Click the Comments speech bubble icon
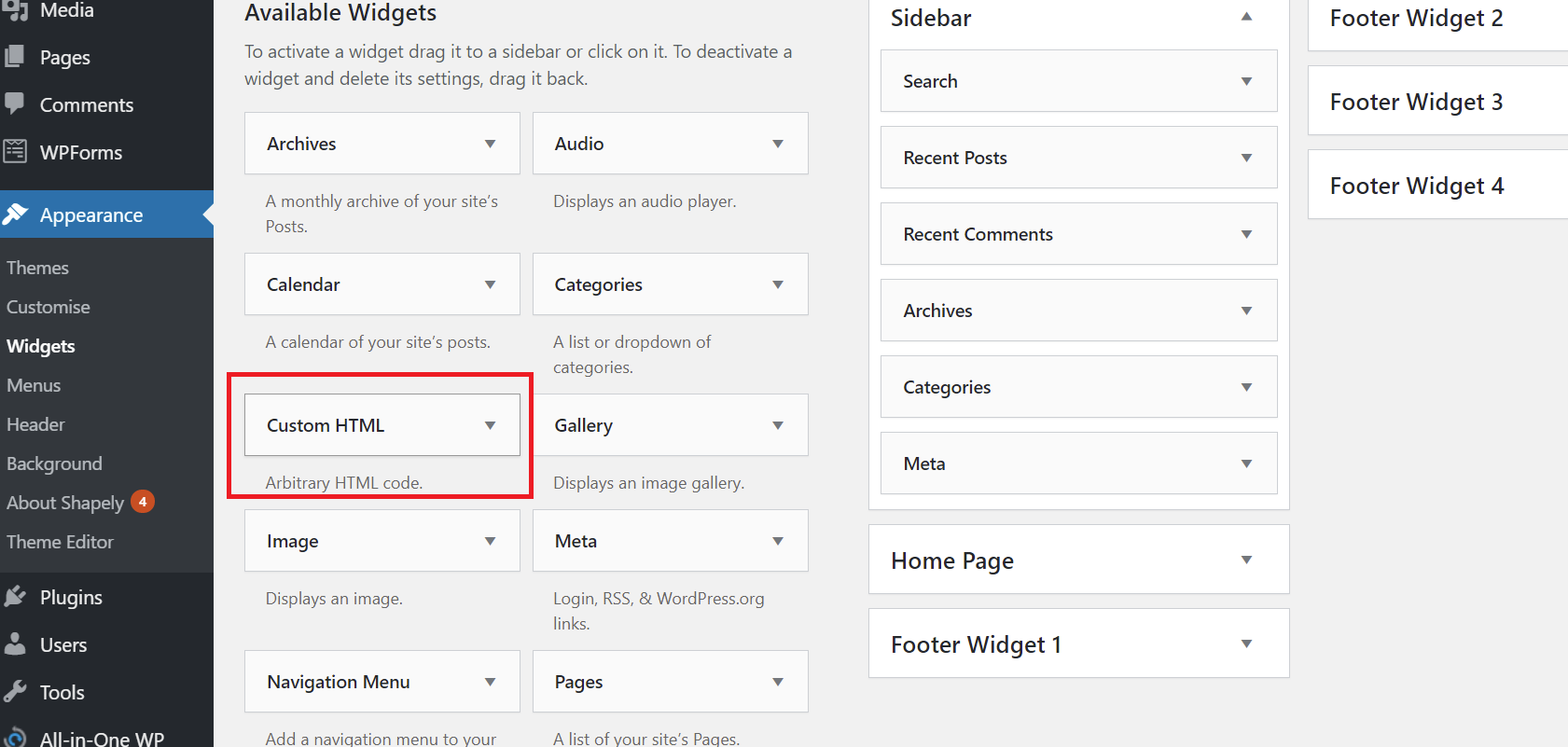Screen dimensions: 1568x747 15,104
